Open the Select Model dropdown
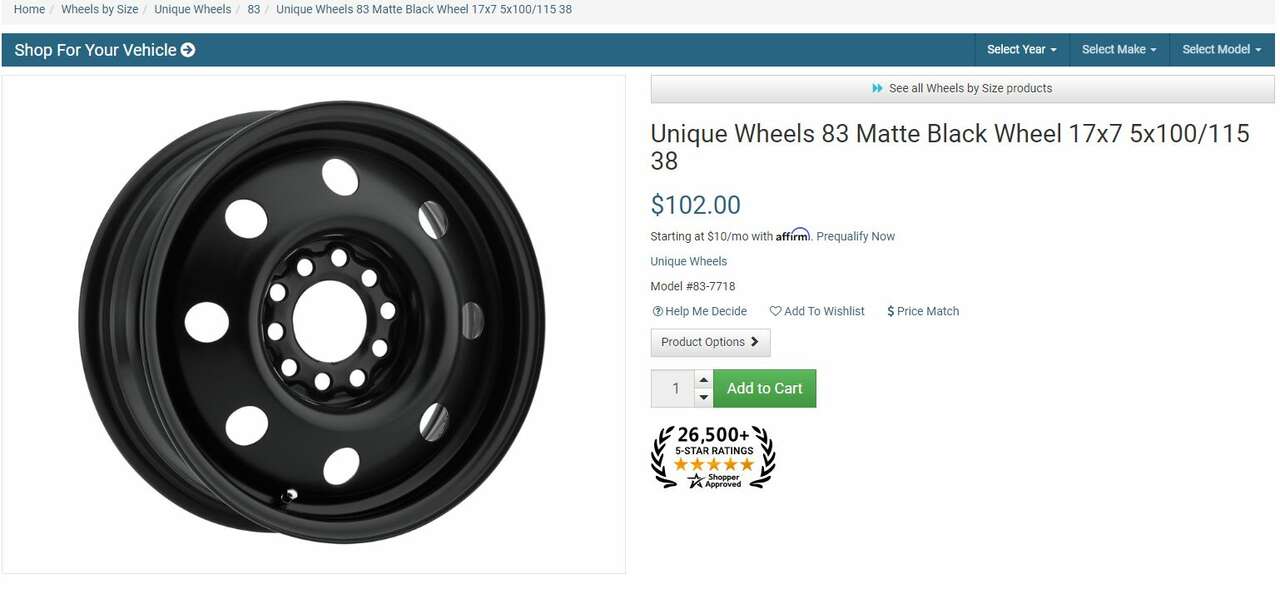The height and width of the screenshot is (589, 1280). (x=1221, y=50)
